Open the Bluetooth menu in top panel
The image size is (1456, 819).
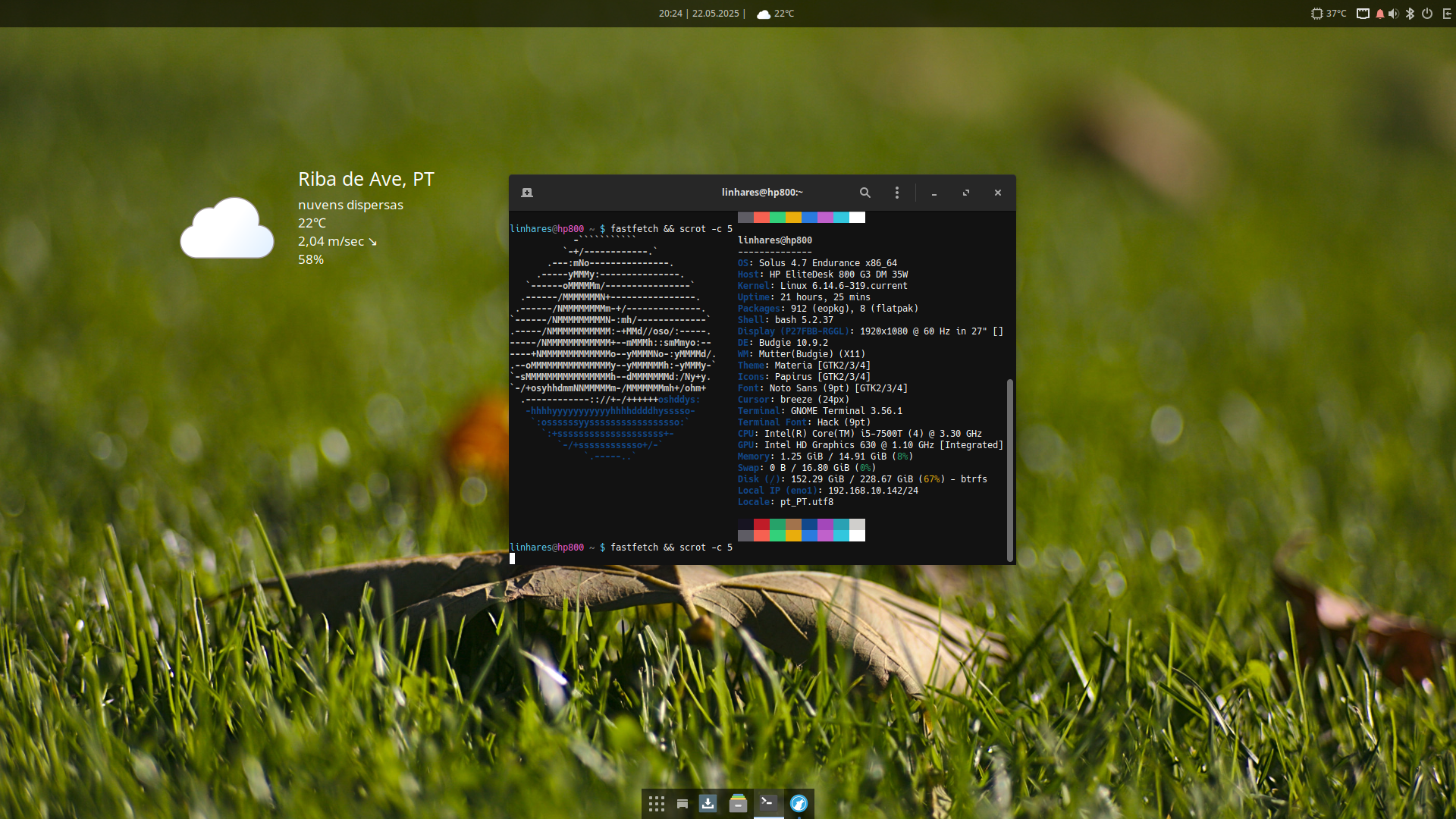click(x=1410, y=14)
